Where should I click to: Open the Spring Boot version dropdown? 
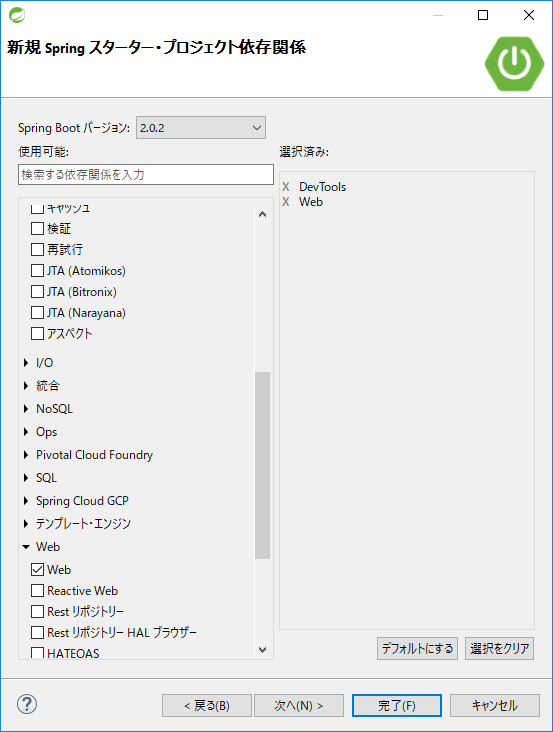pyautogui.click(x=201, y=128)
